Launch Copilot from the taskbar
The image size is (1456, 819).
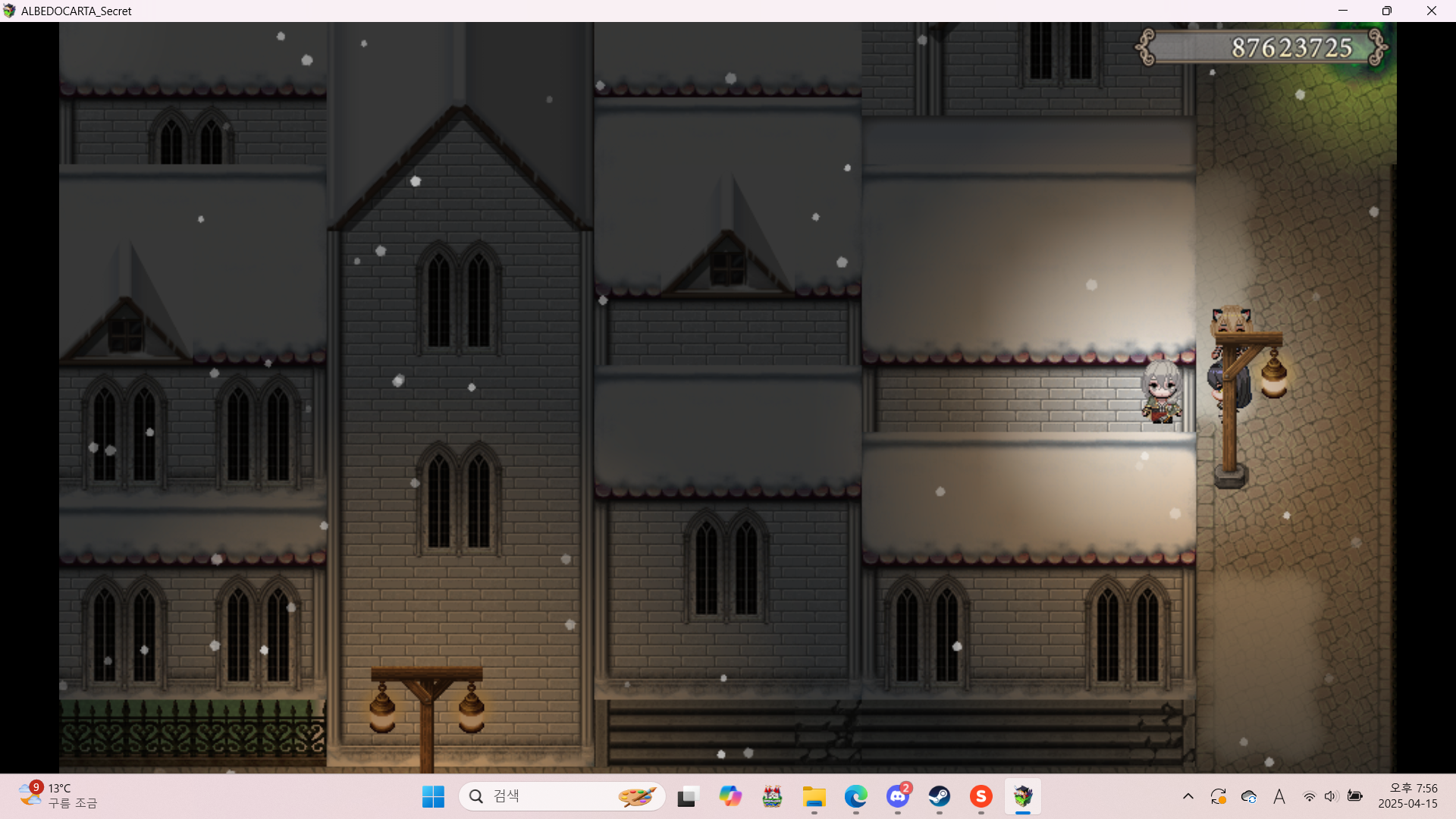coord(730,796)
